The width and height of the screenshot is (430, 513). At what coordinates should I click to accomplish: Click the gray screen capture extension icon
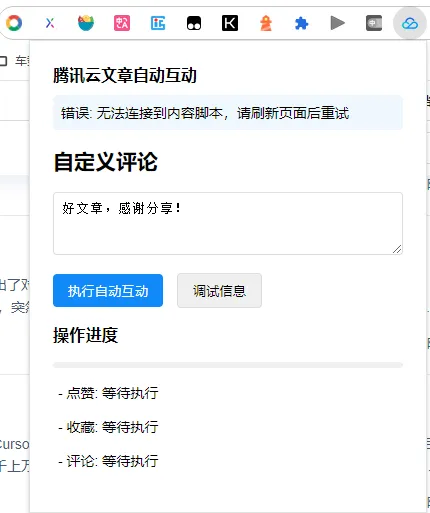point(374,23)
